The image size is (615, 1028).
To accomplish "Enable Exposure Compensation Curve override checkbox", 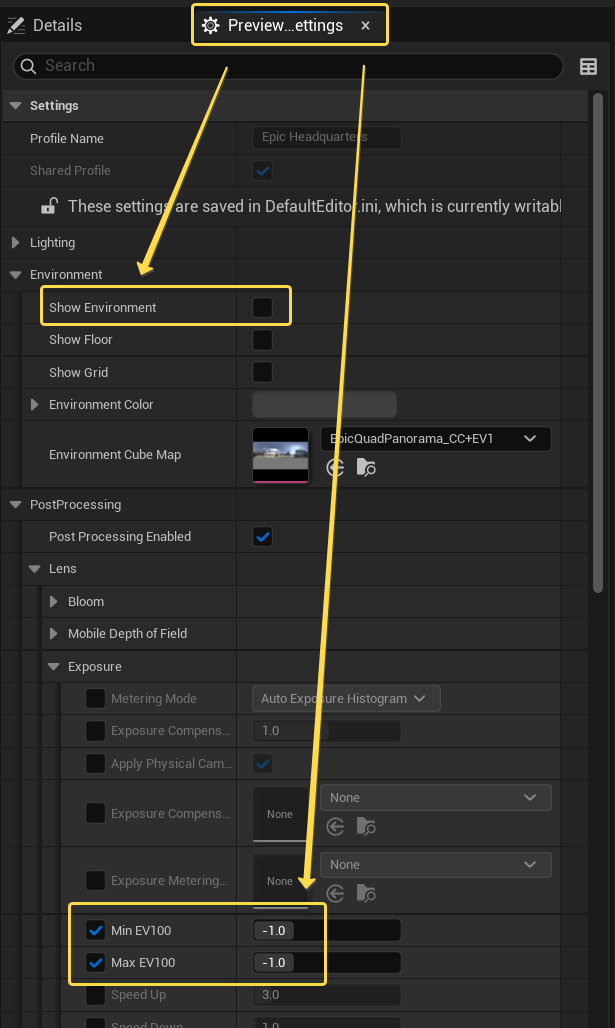I will coord(95,813).
